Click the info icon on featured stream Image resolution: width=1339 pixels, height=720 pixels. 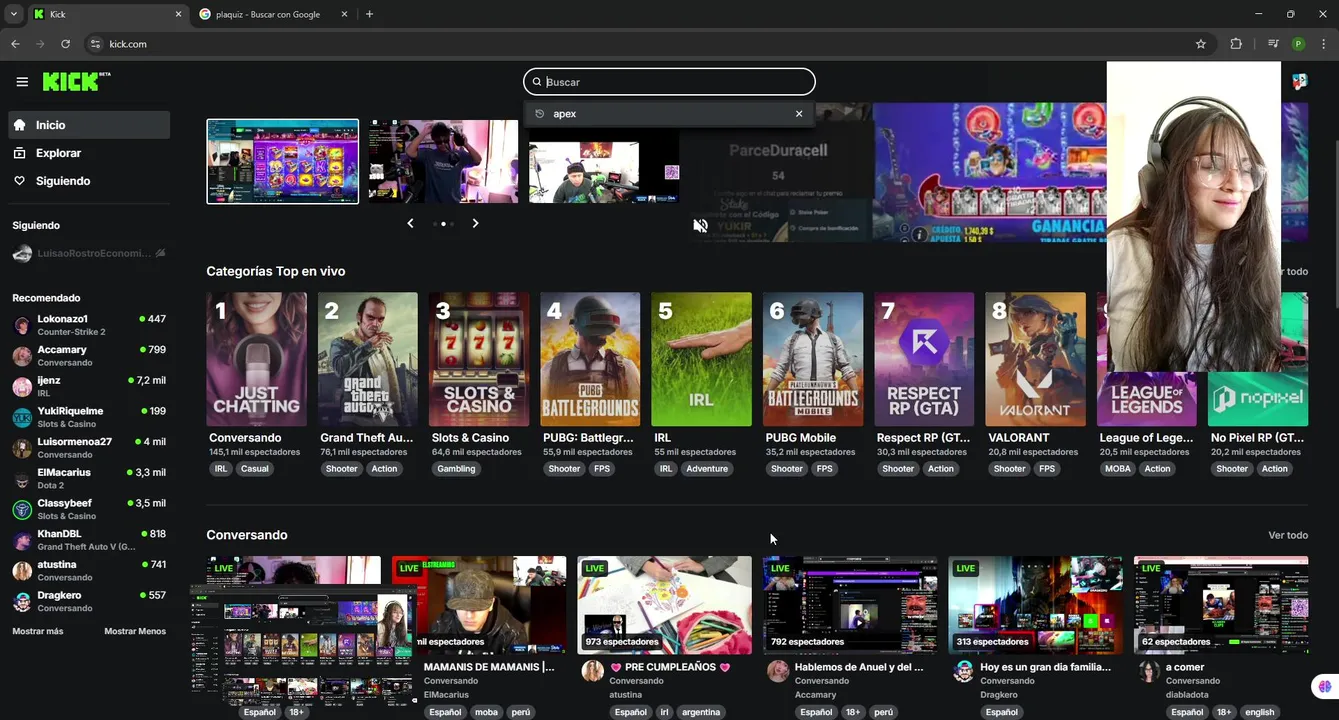918,234
